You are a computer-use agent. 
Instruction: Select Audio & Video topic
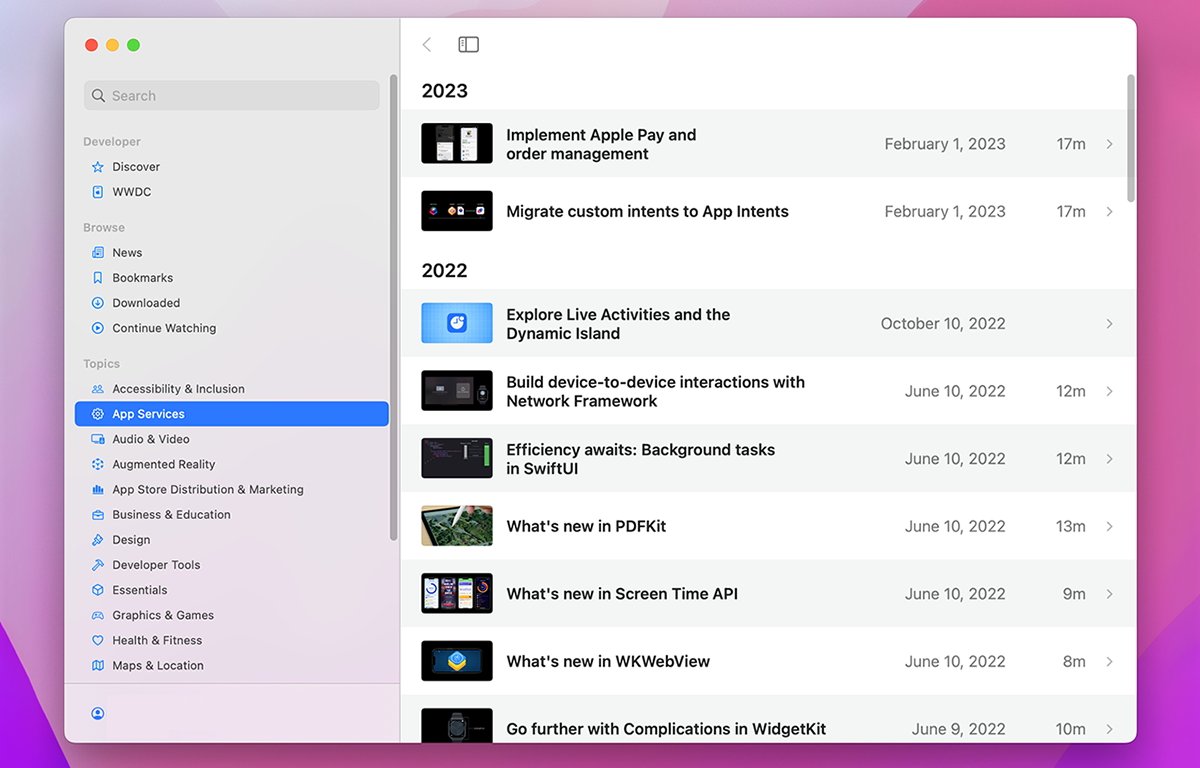[x=151, y=439]
